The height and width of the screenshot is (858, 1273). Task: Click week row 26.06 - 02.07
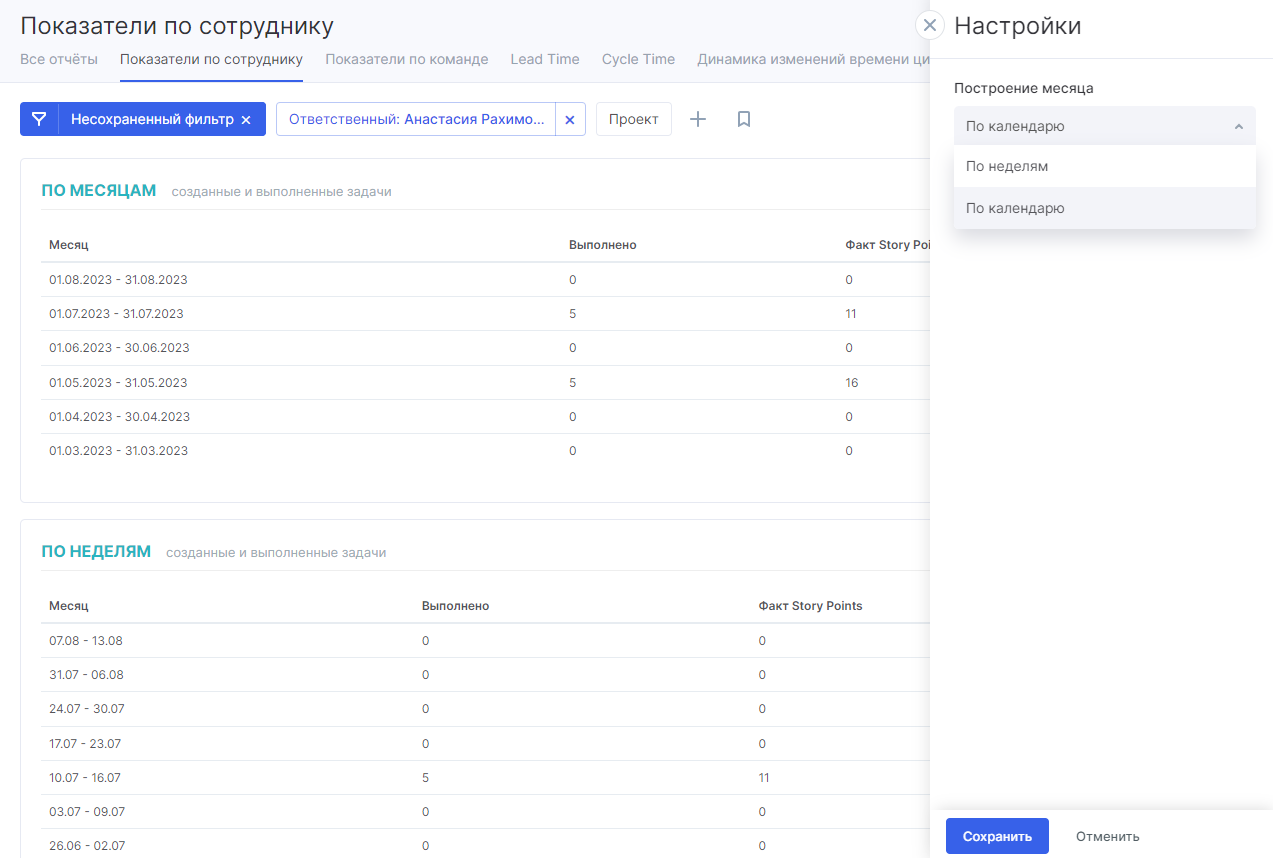tap(485, 846)
